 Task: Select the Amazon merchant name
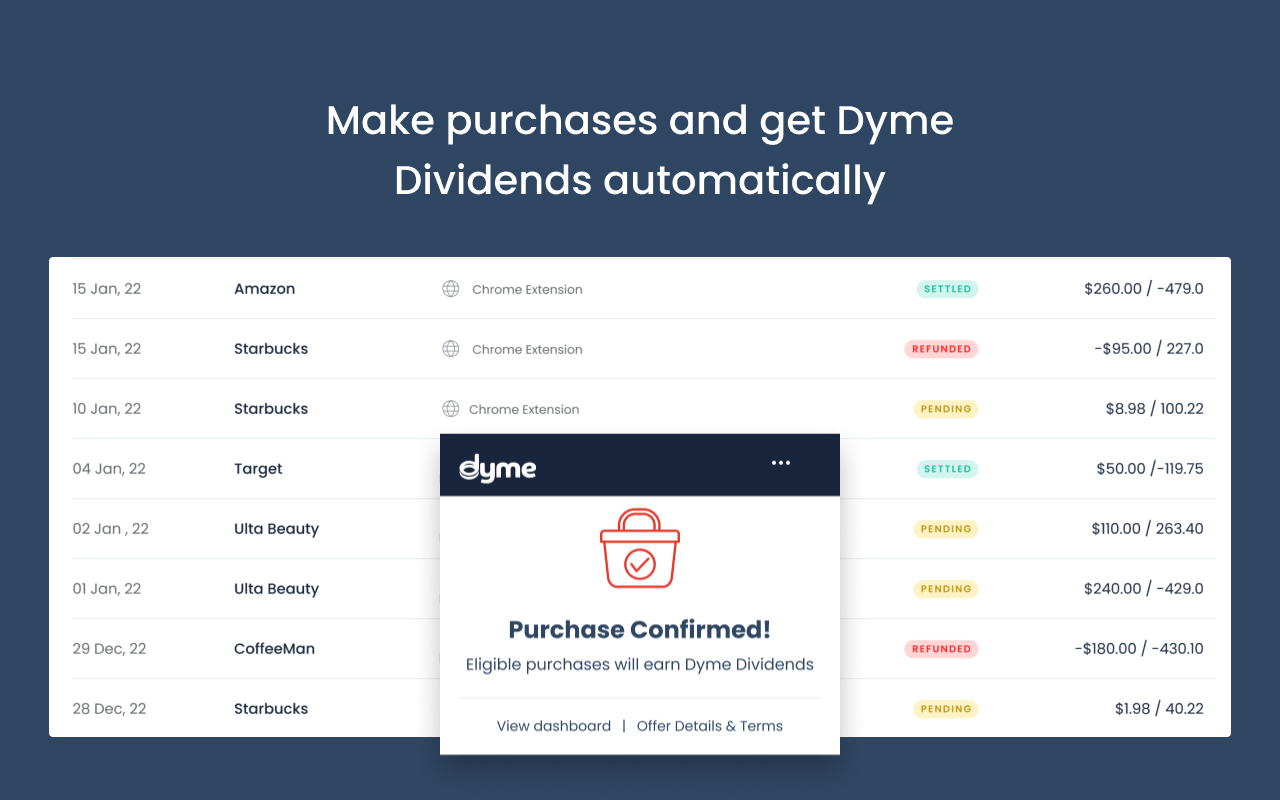pyautogui.click(x=265, y=289)
